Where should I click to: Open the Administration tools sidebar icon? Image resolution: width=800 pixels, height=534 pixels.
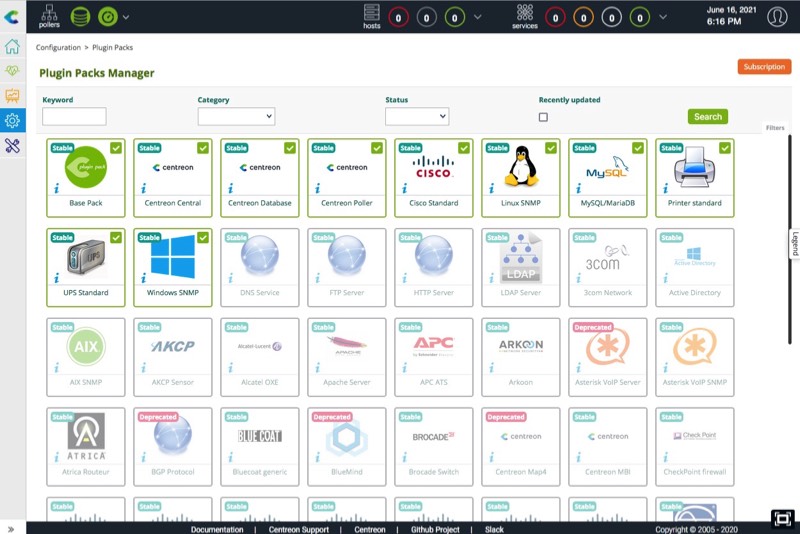[12, 146]
